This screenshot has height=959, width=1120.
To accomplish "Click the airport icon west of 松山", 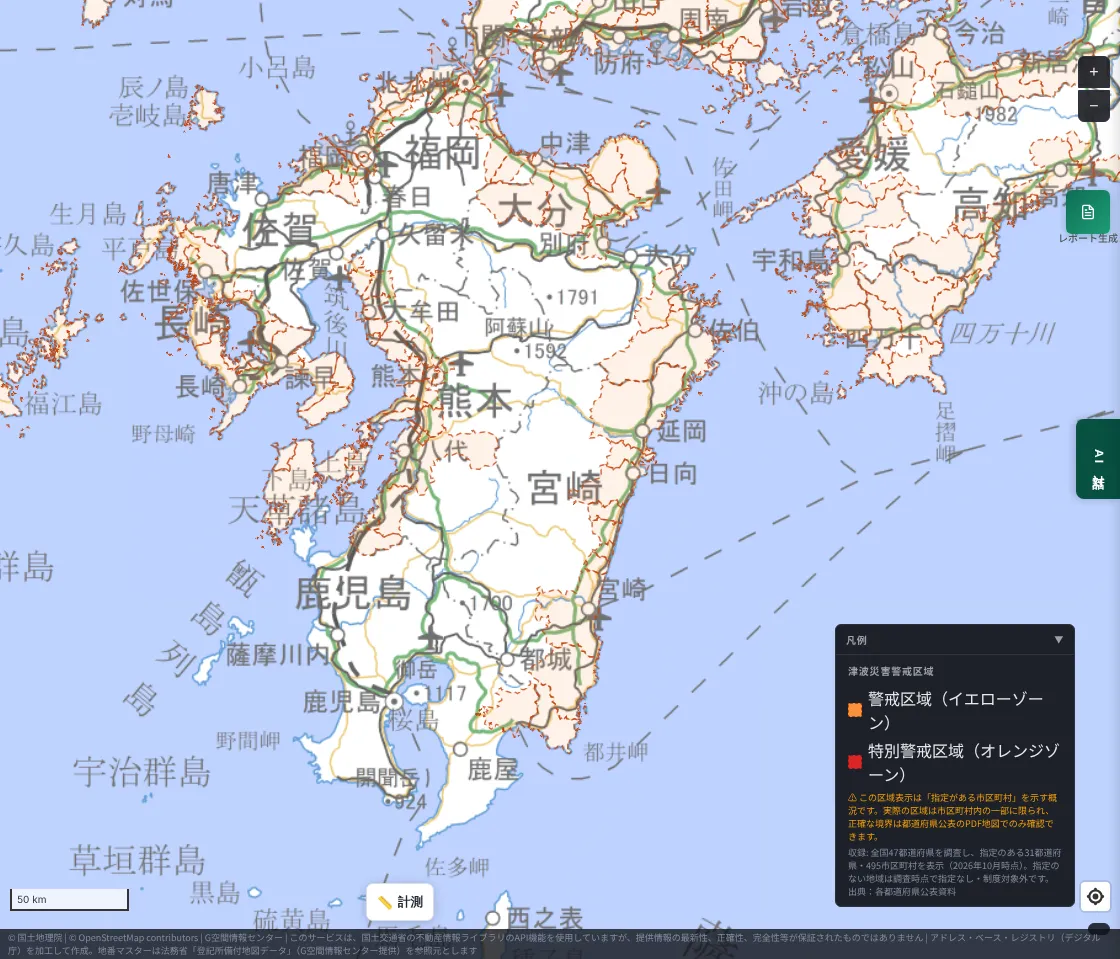I will (x=870, y=101).
